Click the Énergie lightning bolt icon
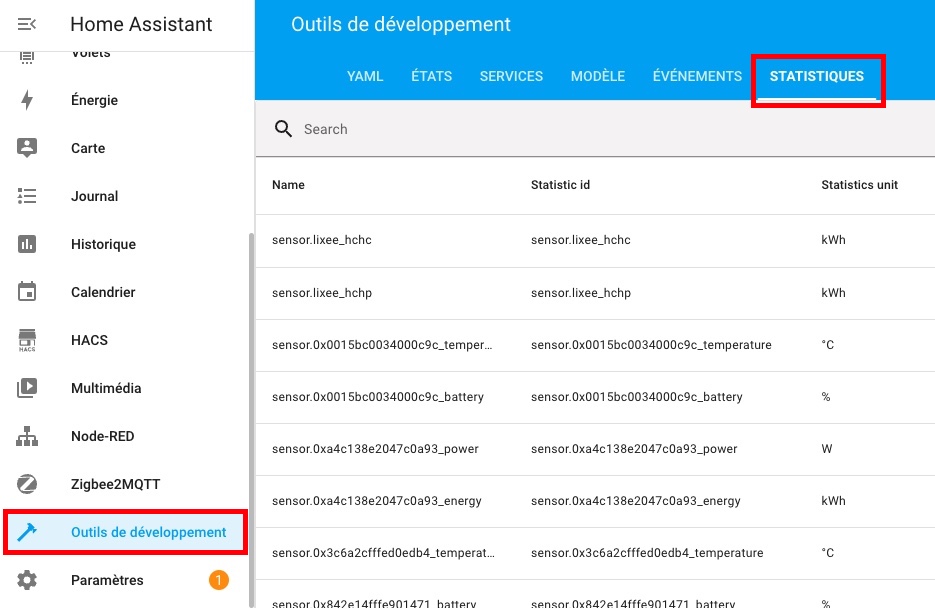 (x=27, y=100)
